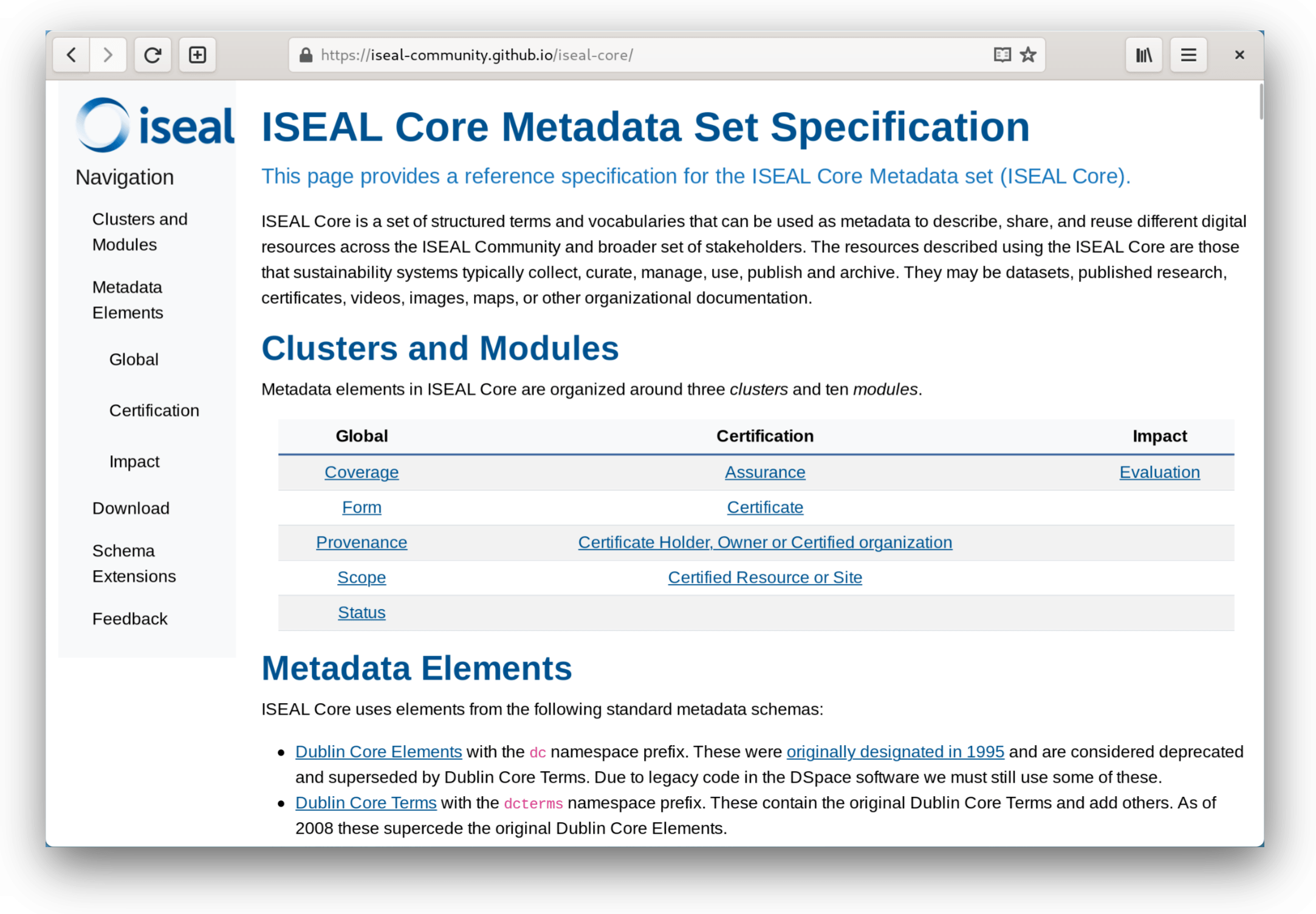Go back to previous page
Image resolution: width=1316 pixels, height=914 pixels.
click(72, 55)
